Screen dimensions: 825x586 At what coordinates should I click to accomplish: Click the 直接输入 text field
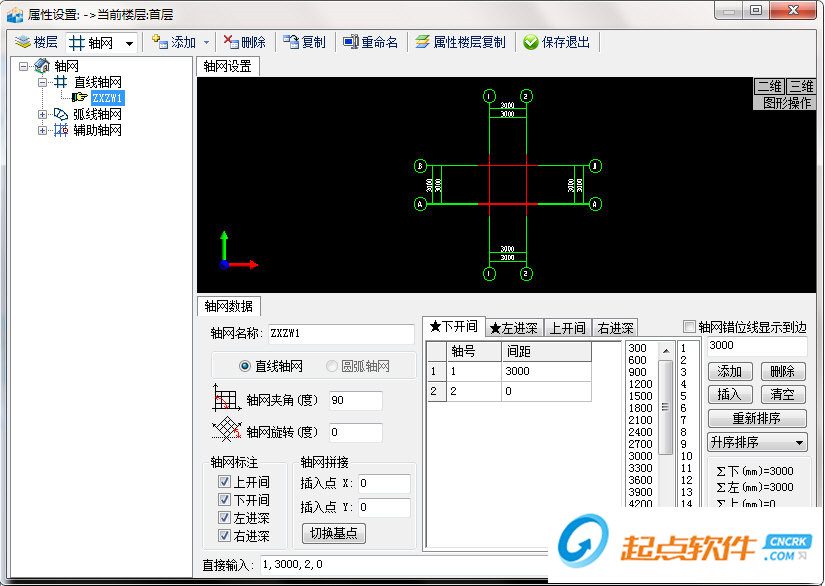point(403,564)
